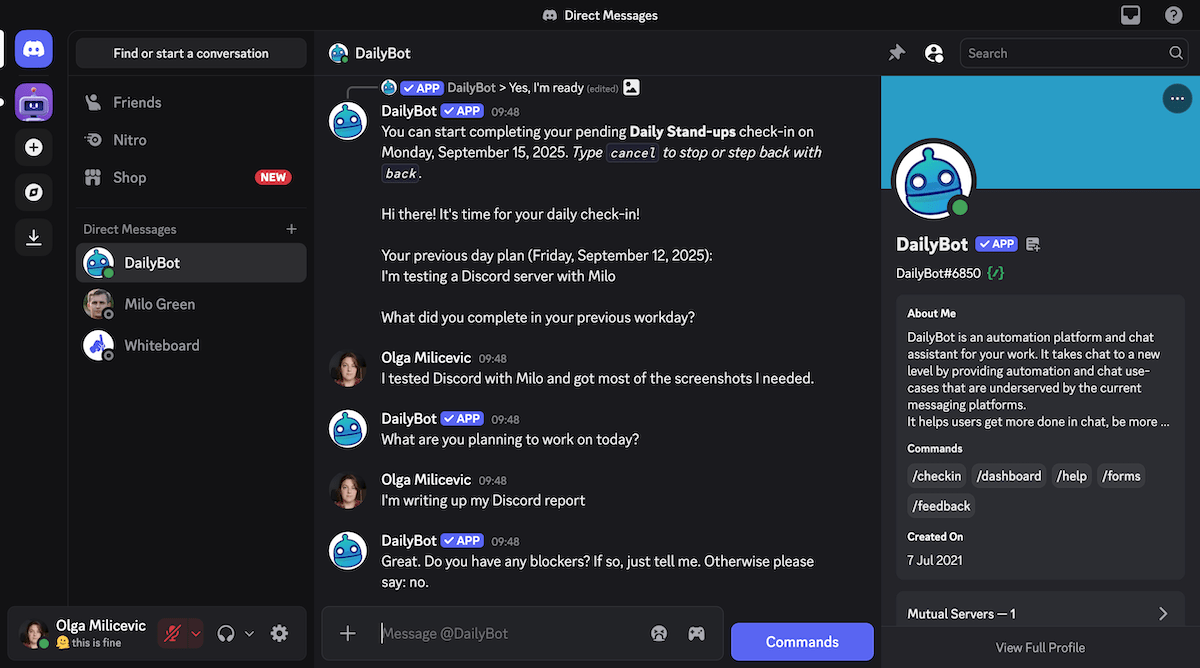Open the DailyBot slash commands badge
Viewport: 1200px width, 668px height.
(995, 271)
